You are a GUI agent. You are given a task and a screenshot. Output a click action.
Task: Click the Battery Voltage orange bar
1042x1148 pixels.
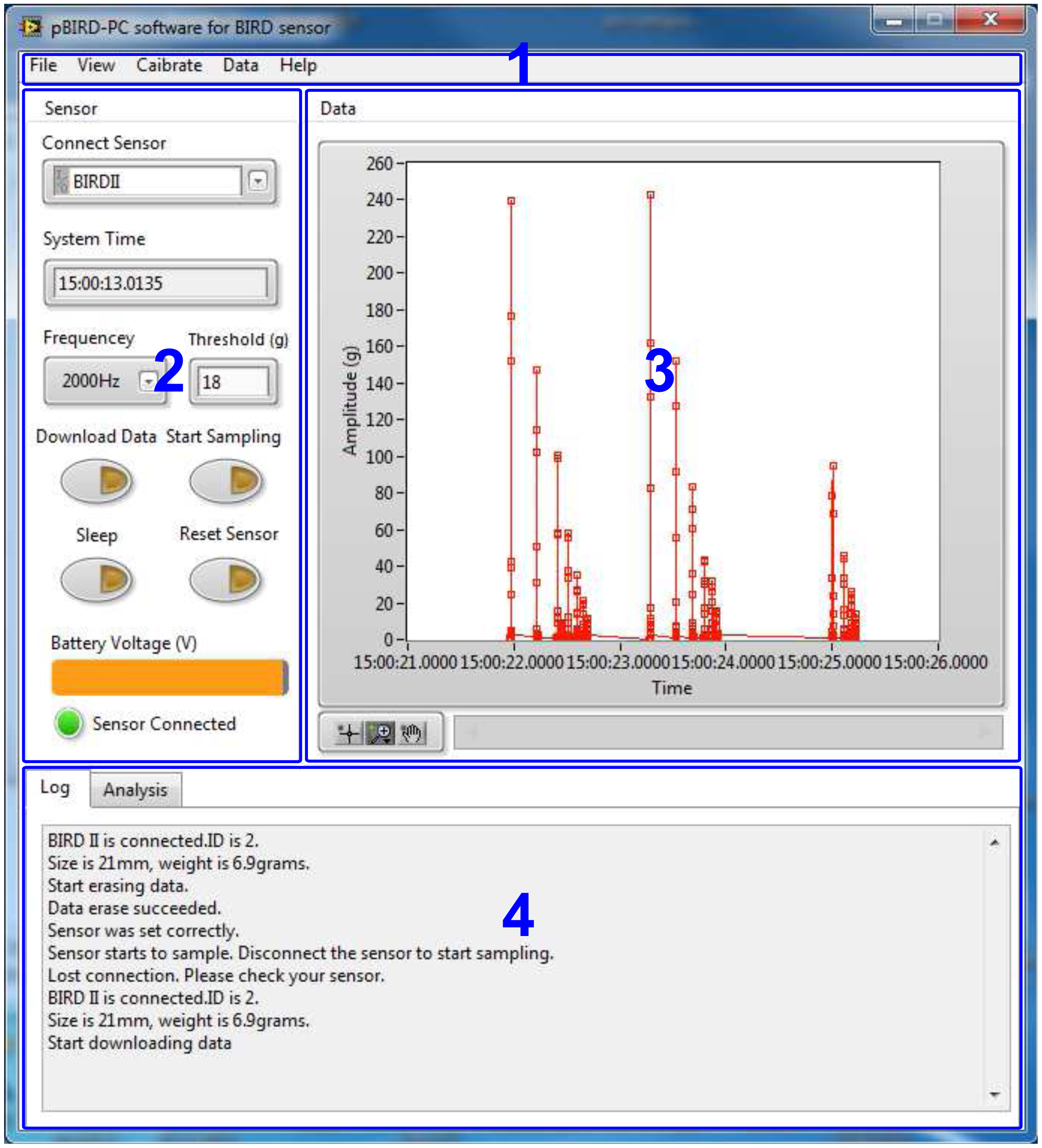click(169, 678)
